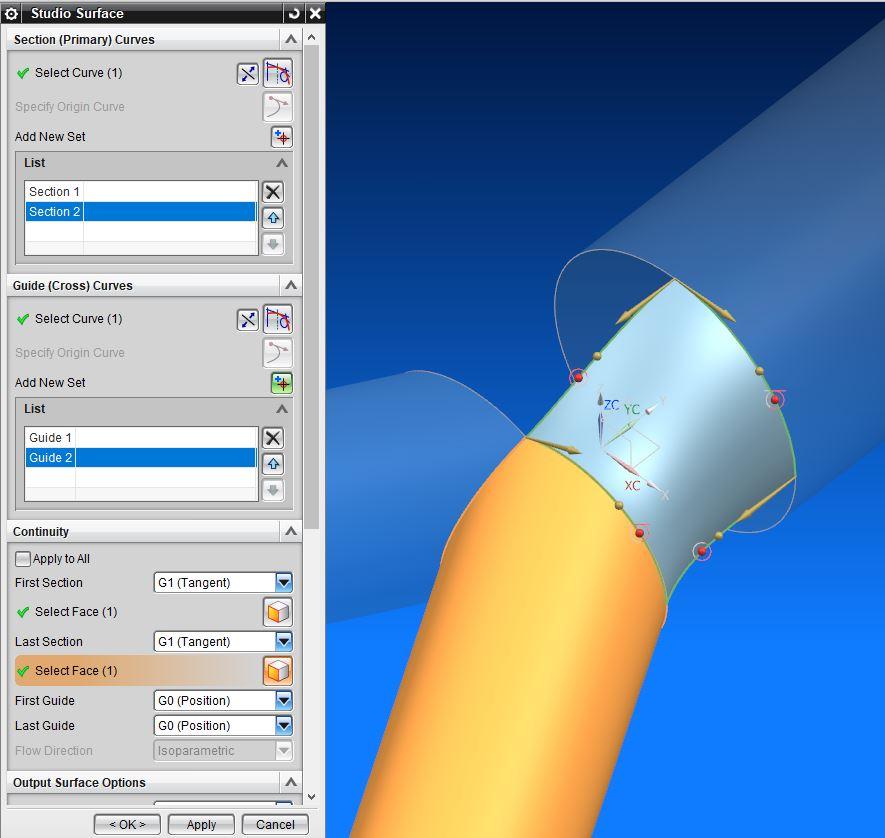Collapse the Guide (Cross) Curves group
885x838 pixels.
tap(292, 285)
